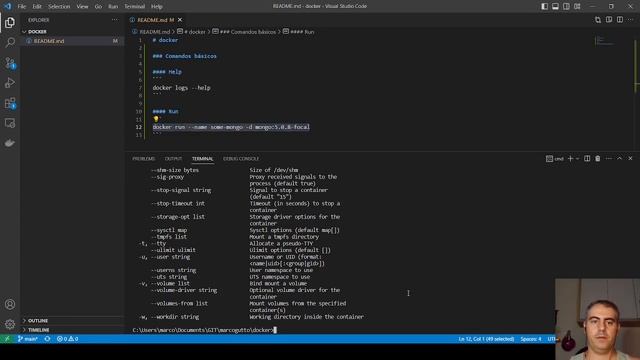
Task: Open the File menu
Action: point(22,7)
